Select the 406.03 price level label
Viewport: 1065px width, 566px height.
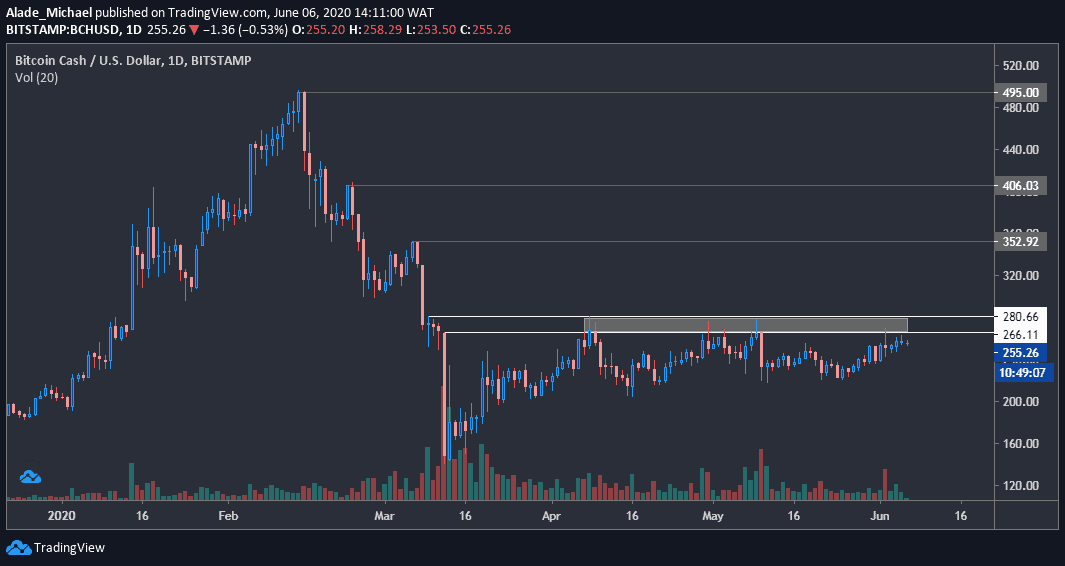[x=1023, y=186]
